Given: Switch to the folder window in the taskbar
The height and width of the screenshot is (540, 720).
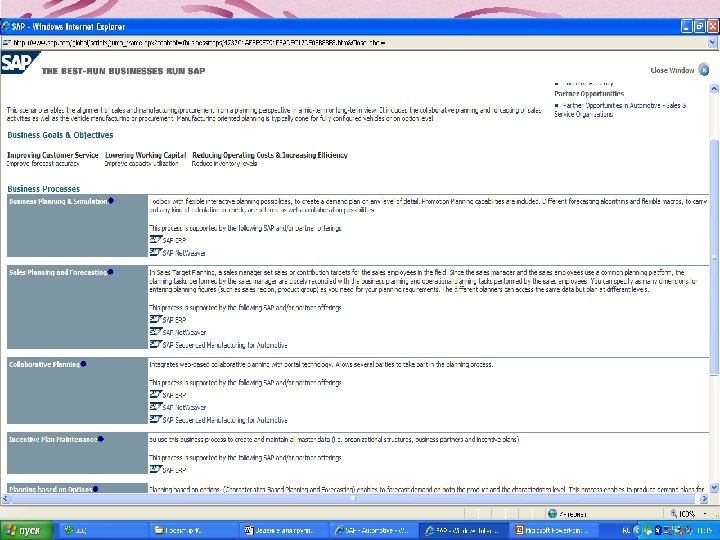Looking at the screenshot, I should tap(193, 530).
